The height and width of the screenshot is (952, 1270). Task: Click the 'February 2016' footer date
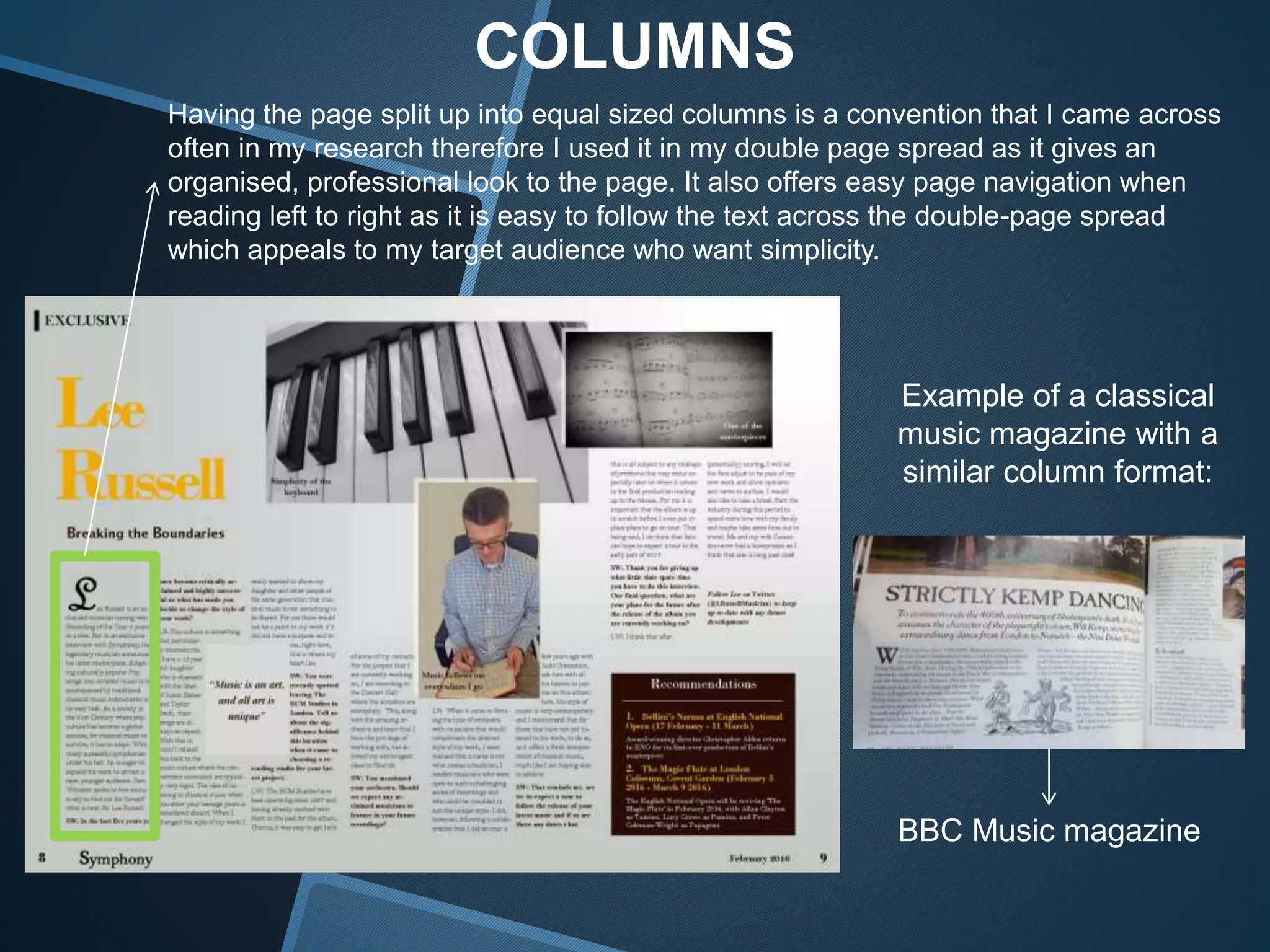[760, 858]
